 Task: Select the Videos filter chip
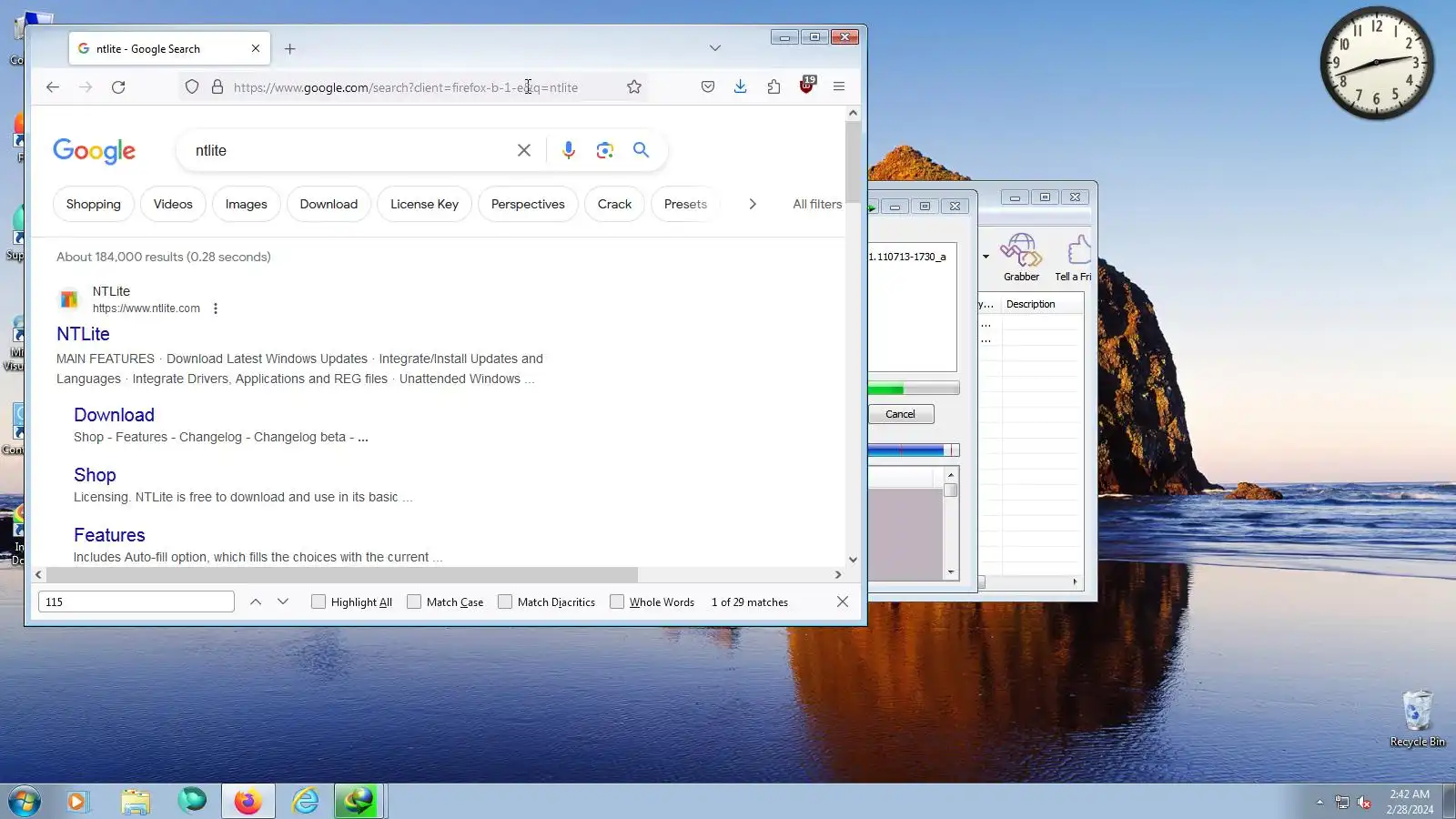click(173, 204)
